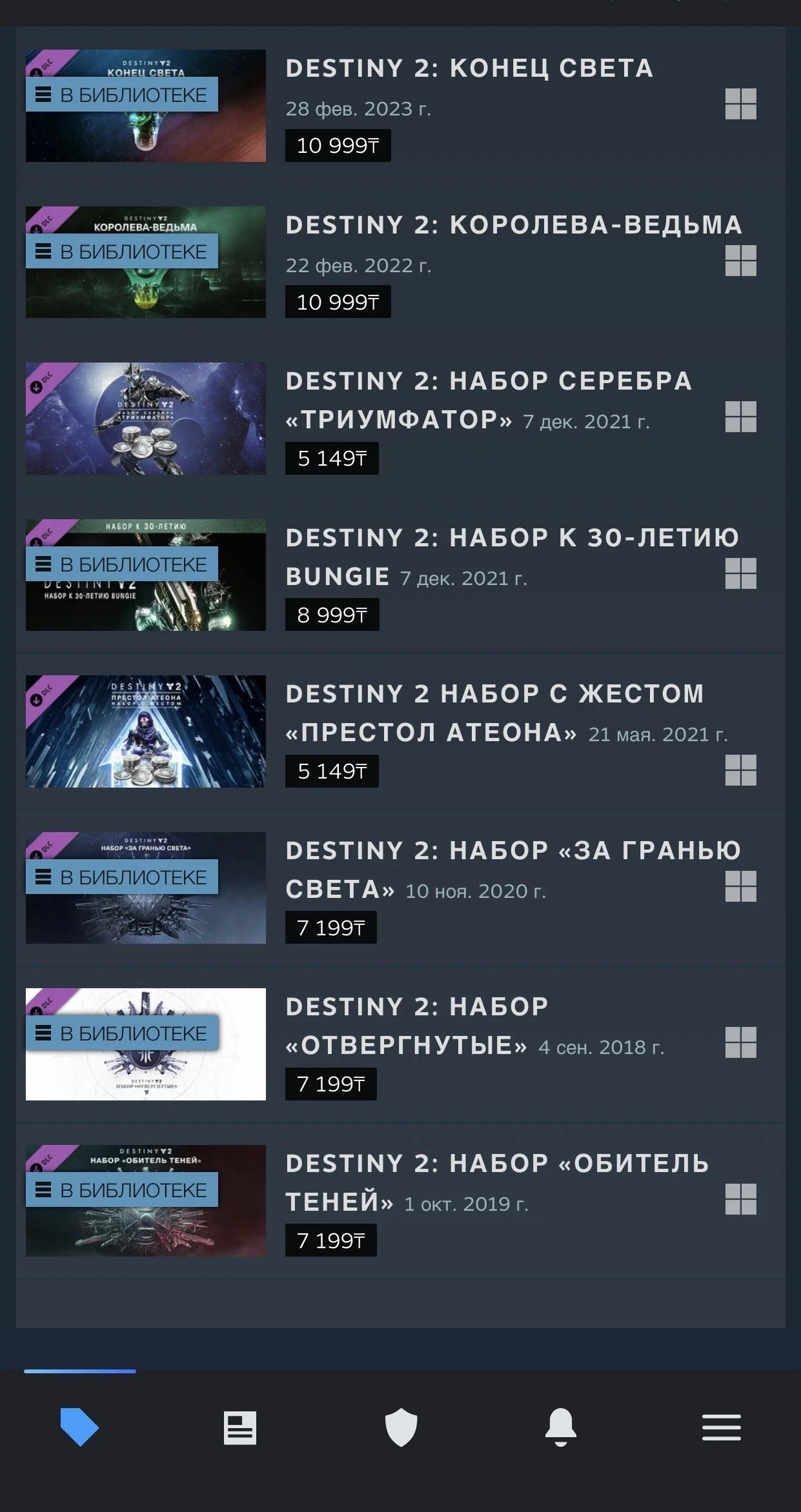Click the Windows icon beside набор «Отвергнутые»
Screen dimensions: 801x1512
tap(741, 1042)
